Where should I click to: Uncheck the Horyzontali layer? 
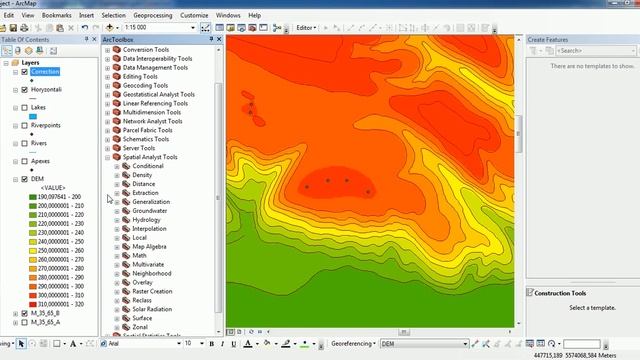(24, 90)
